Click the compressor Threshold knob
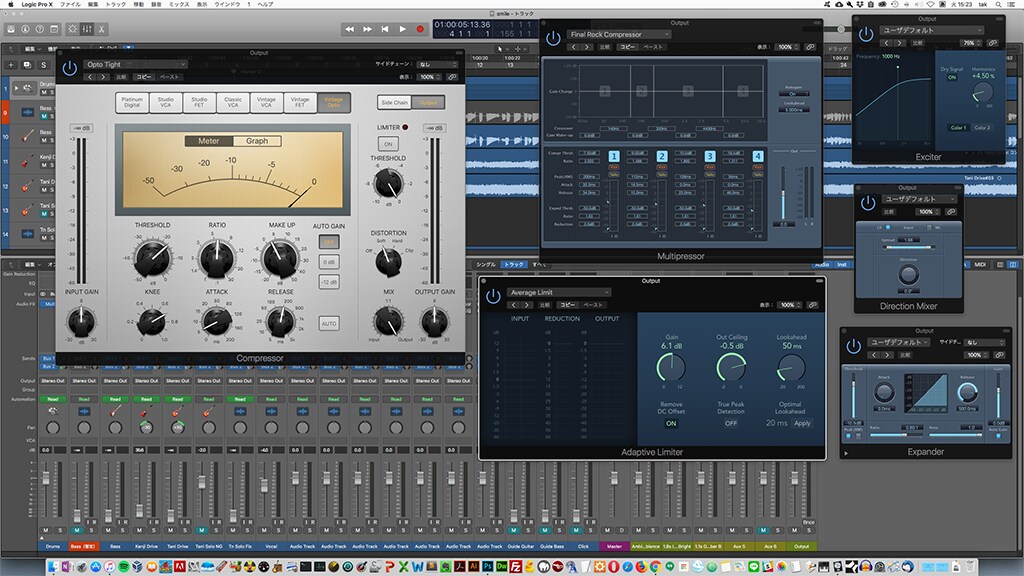 click(152, 258)
